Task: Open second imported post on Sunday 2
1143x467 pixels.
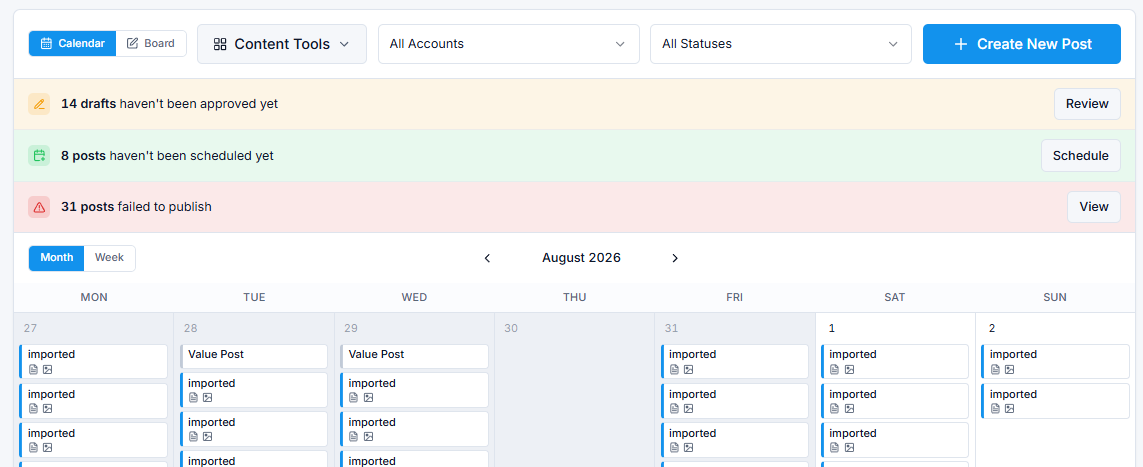Action: click(1056, 401)
